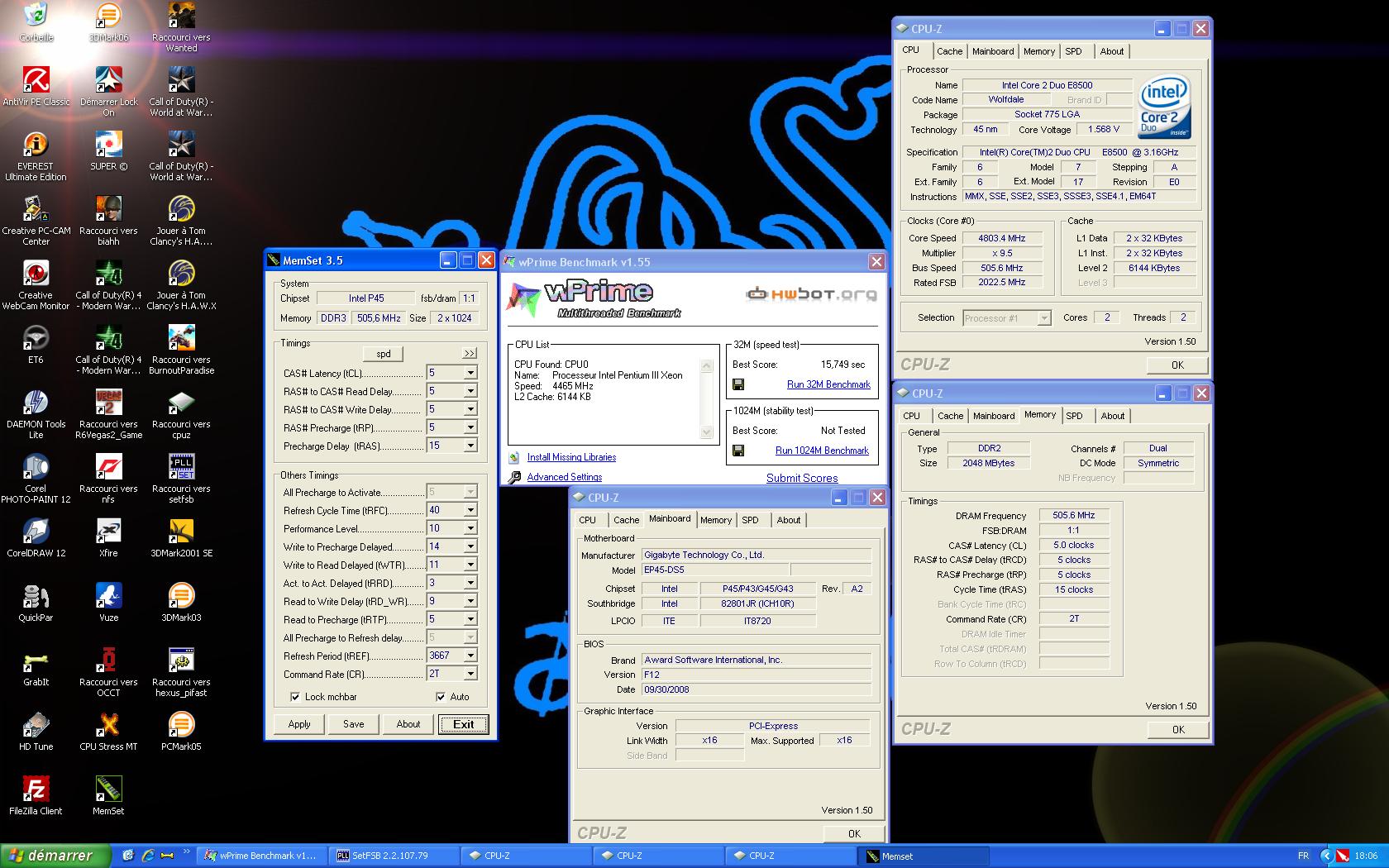Screen dimensions: 1389x868
Task: Select Mainboard tab in Memory CPU-Z window
Action: point(993,416)
